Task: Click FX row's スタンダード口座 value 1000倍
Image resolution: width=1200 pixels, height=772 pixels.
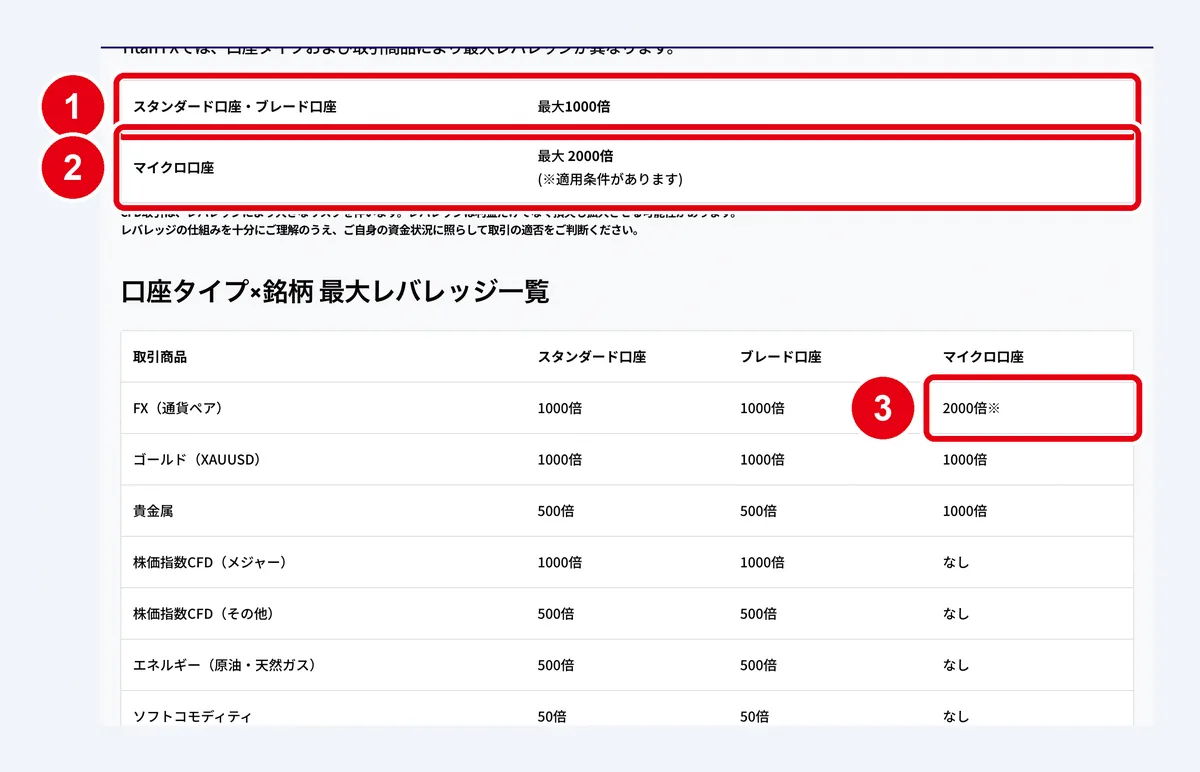Action: [x=560, y=408]
